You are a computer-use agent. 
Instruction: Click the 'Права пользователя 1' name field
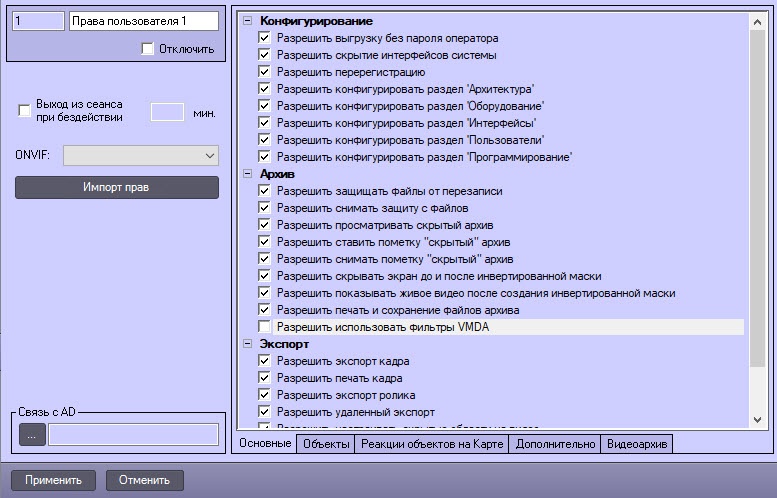(144, 21)
